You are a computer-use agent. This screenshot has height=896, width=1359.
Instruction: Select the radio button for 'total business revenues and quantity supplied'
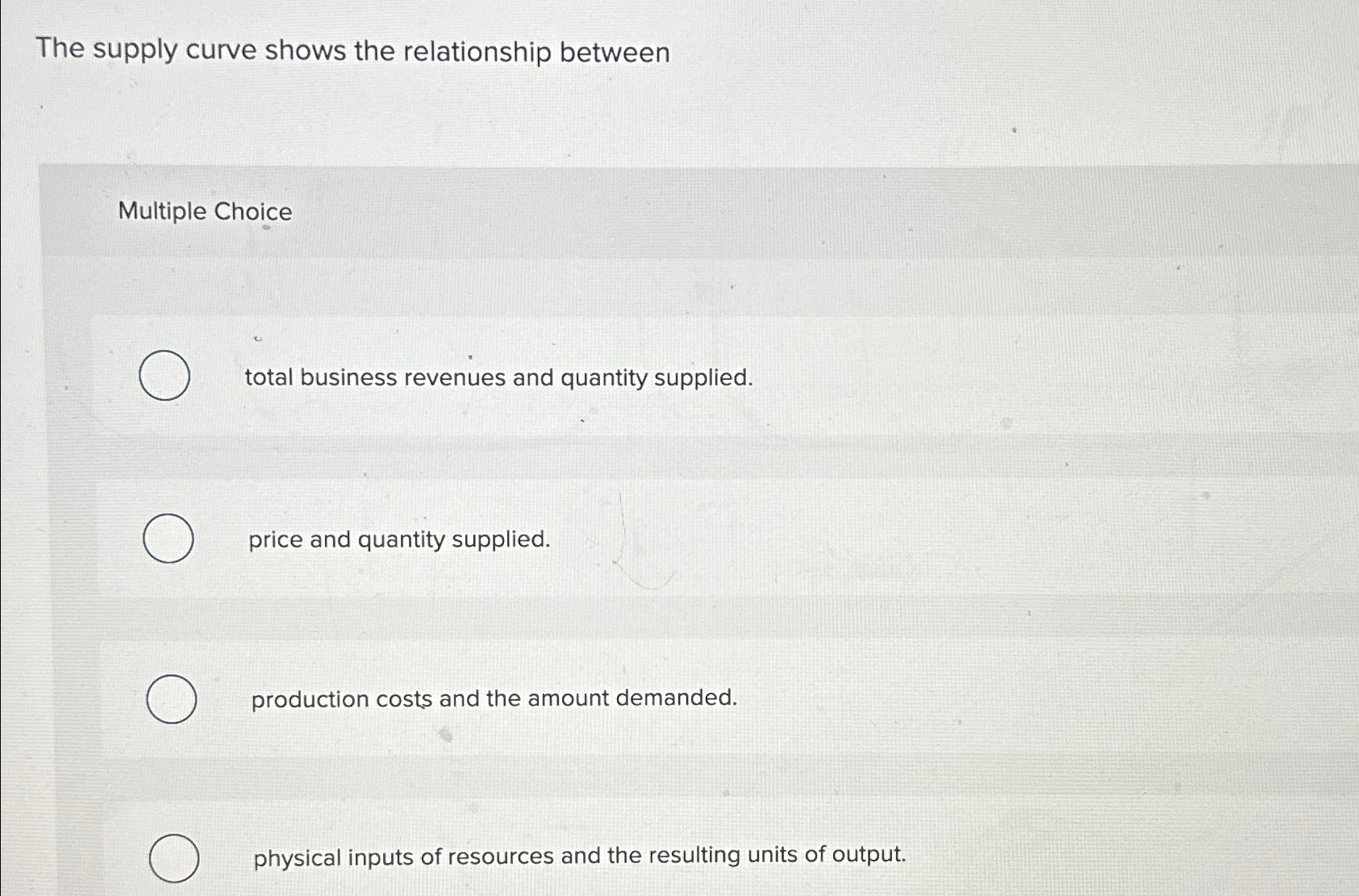(x=165, y=376)
